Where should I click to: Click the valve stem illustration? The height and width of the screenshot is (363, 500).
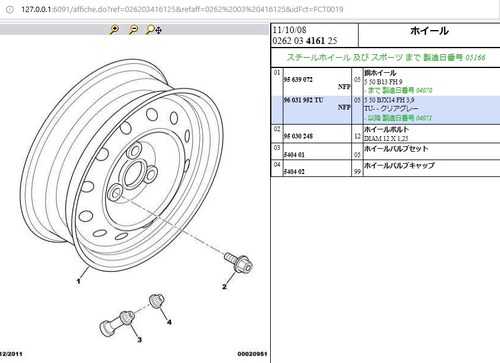[117, 323]
